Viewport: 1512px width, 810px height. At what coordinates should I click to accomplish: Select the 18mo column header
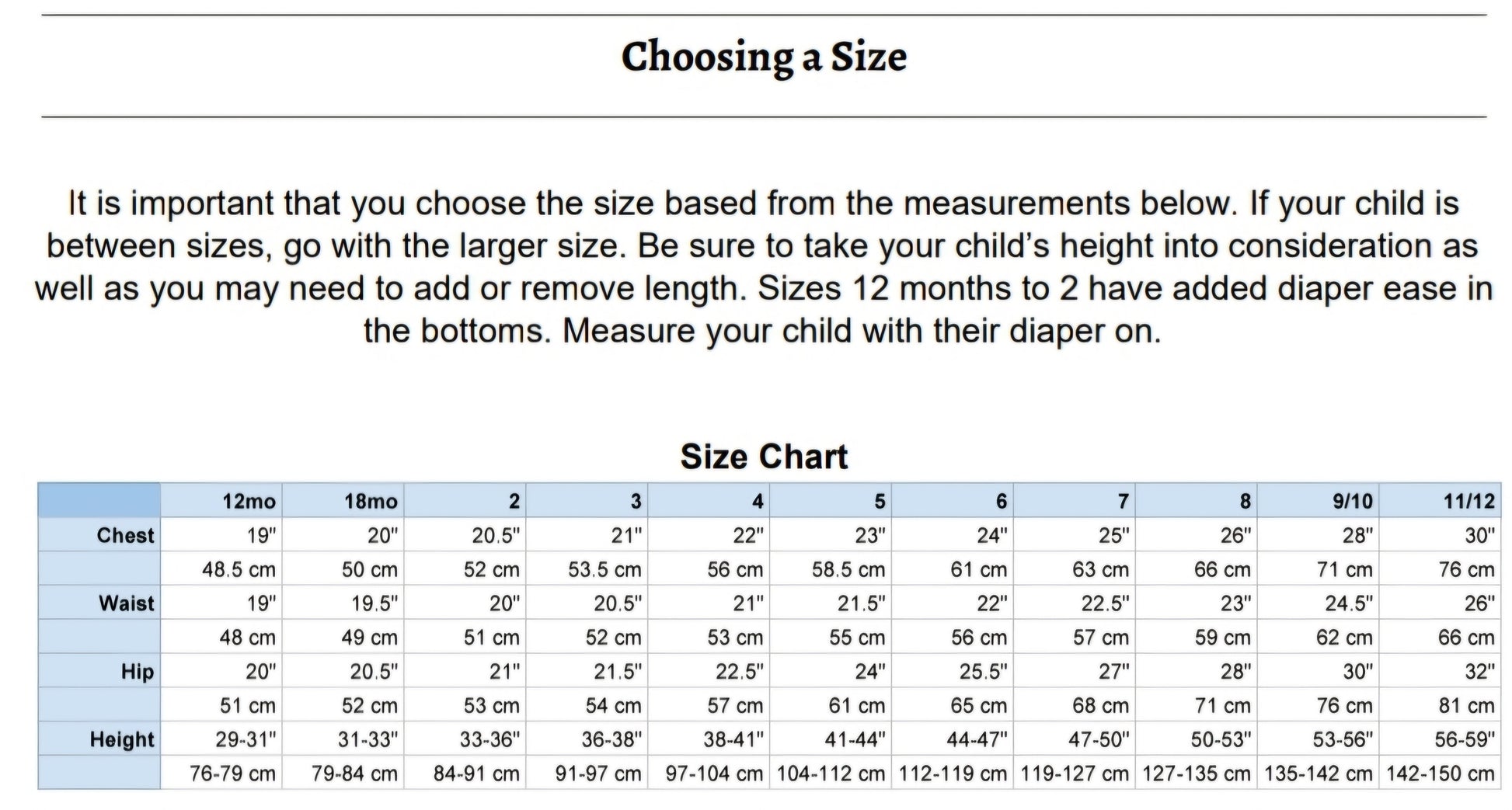point(371,502)
